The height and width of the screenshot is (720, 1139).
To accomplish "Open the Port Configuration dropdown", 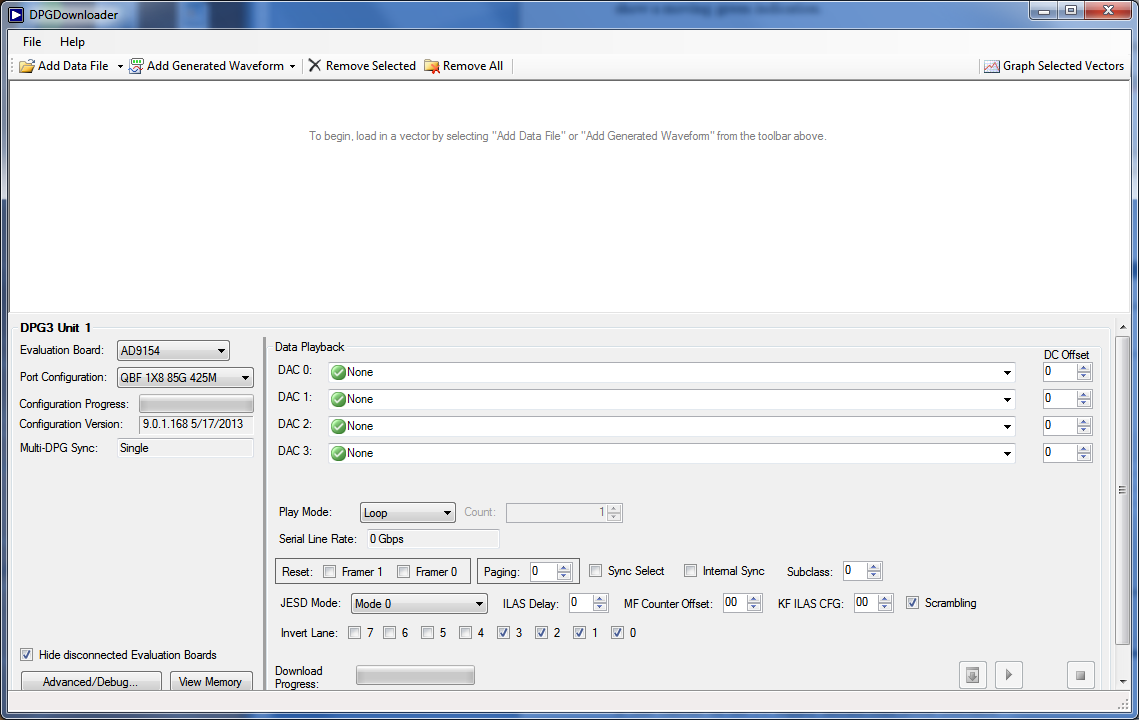I will pos(185,377).
